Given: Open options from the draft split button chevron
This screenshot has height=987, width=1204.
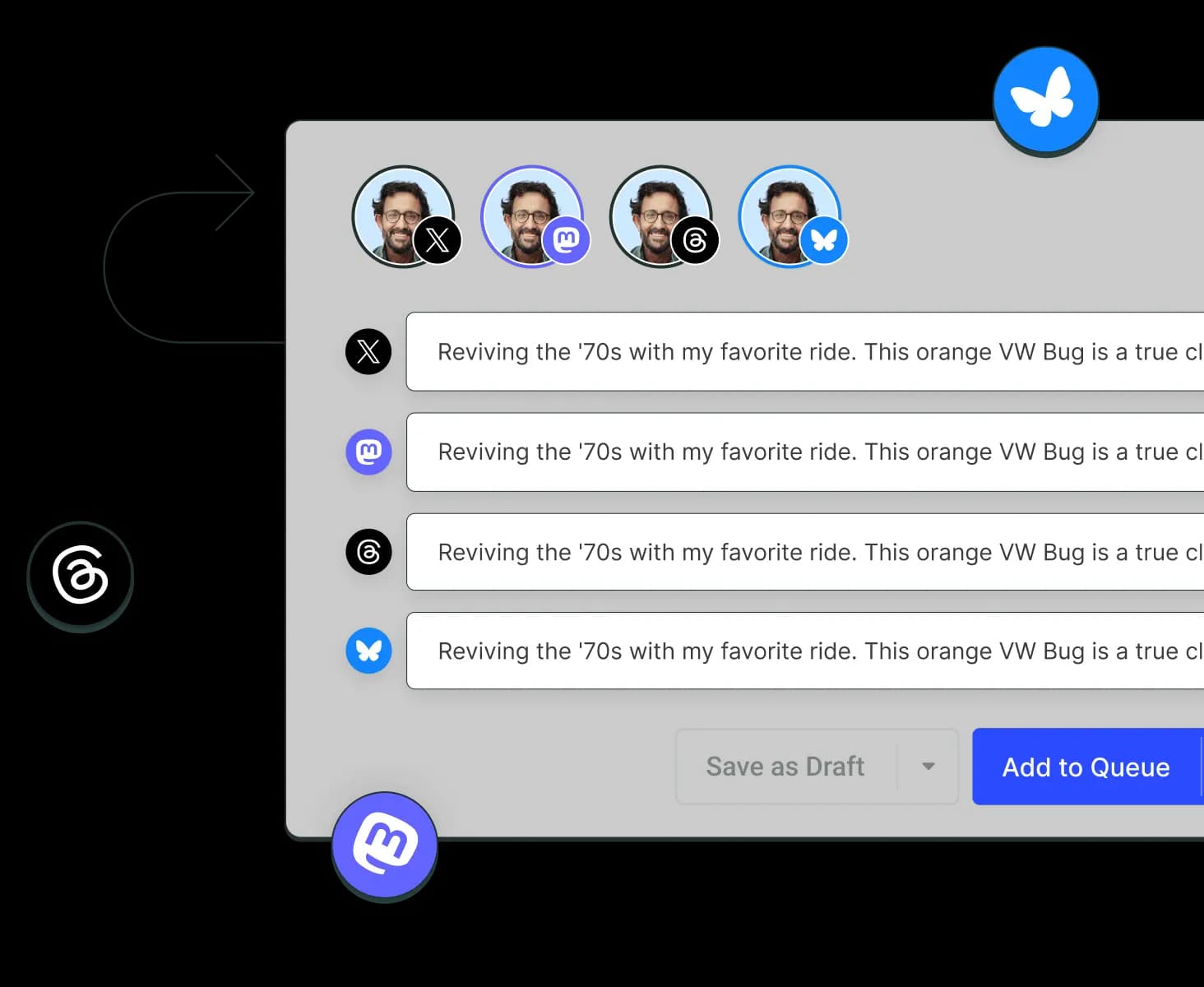Looking at the screenshot, I should point(928,767).
